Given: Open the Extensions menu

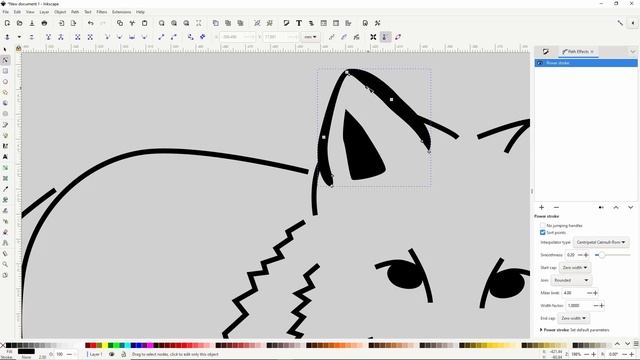Looking at the screenshot, I should 122,12.
